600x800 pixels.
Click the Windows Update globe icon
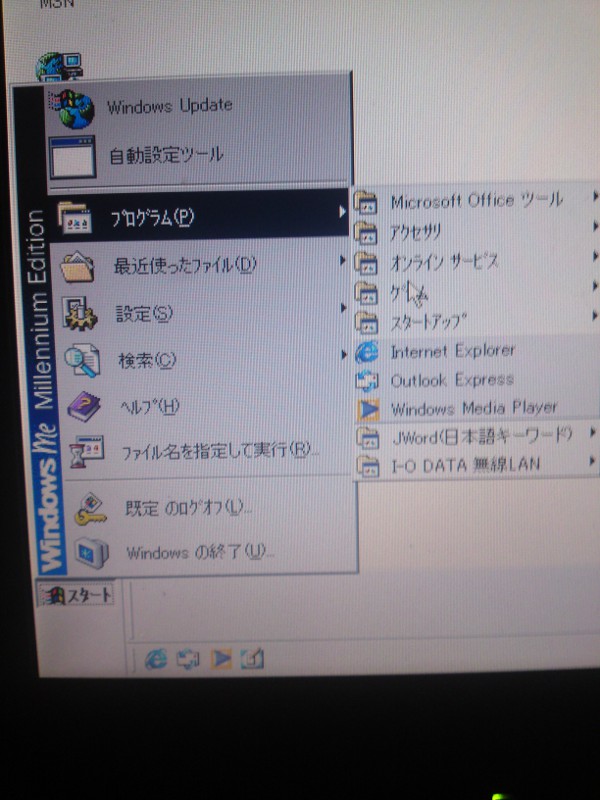(72, 108)
